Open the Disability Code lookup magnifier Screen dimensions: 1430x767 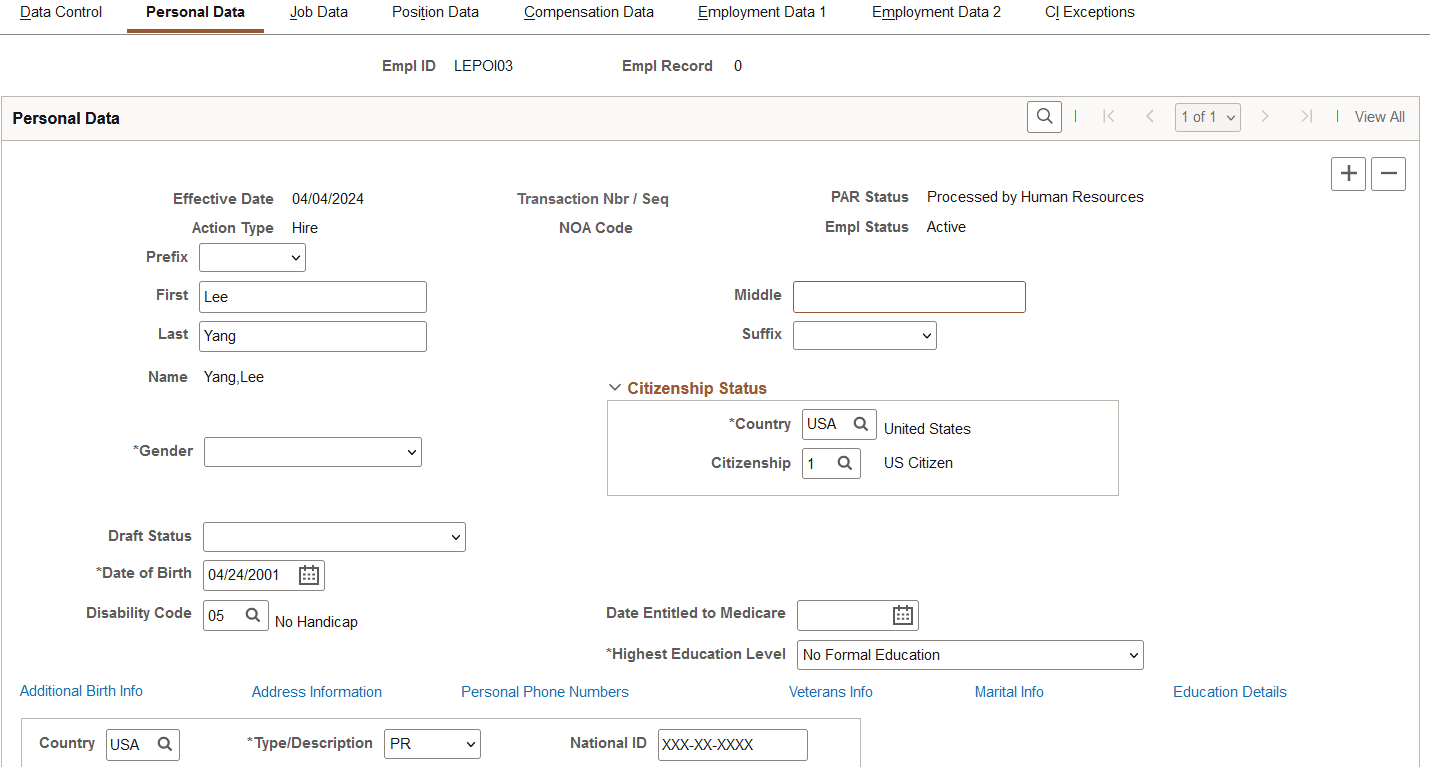pos(254,615)
